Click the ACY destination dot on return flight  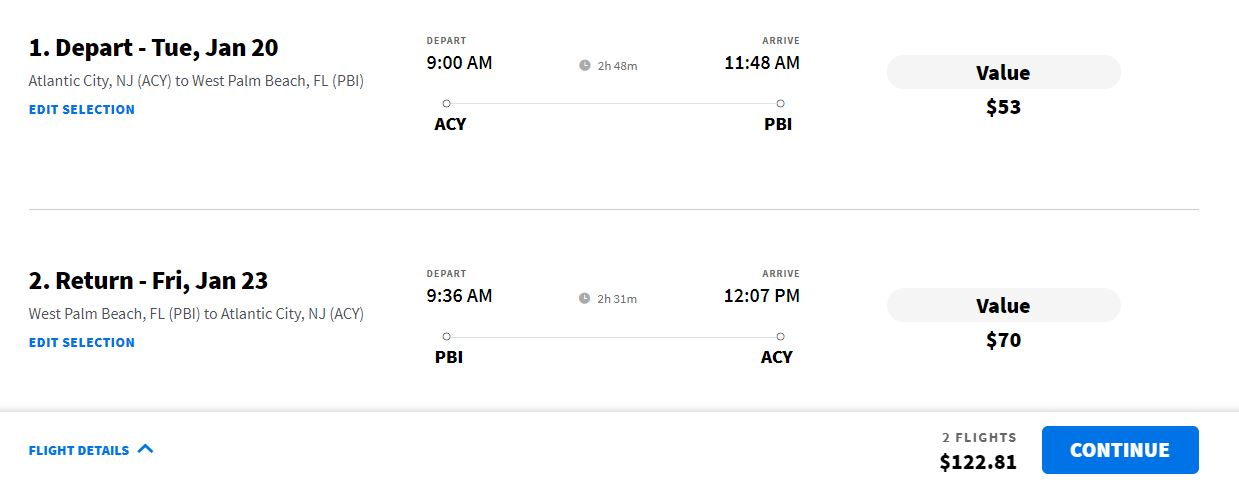tap(780, 336)
